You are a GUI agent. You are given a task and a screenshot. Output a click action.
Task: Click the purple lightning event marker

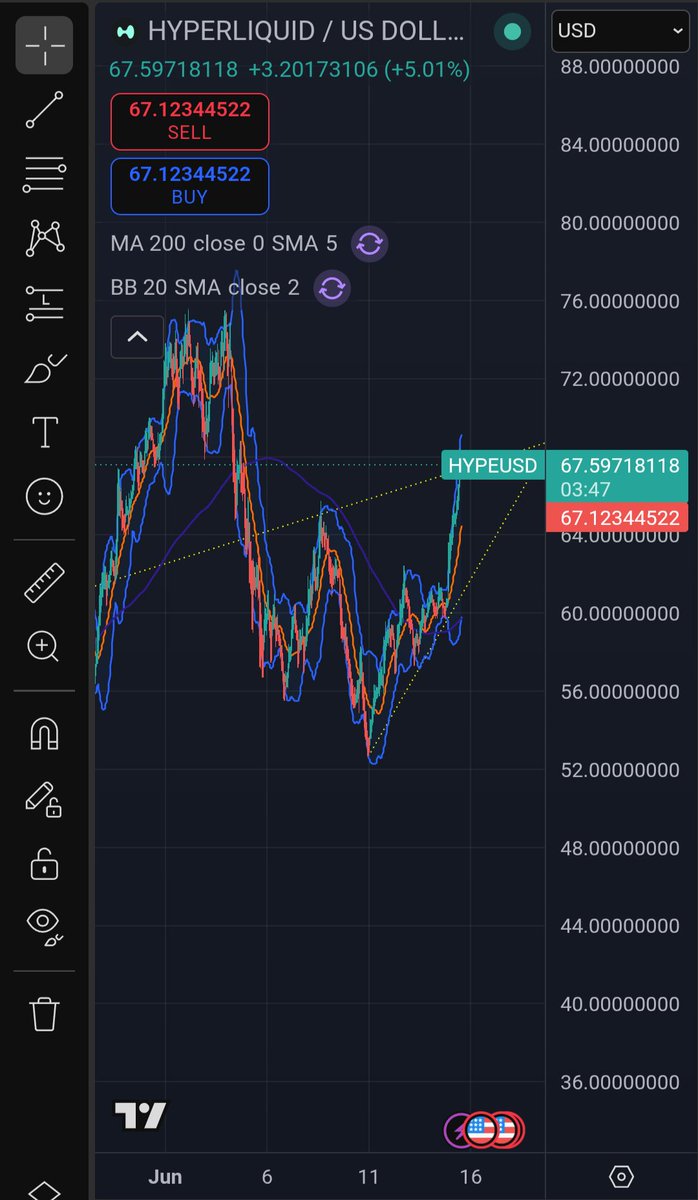(458, 1131)
